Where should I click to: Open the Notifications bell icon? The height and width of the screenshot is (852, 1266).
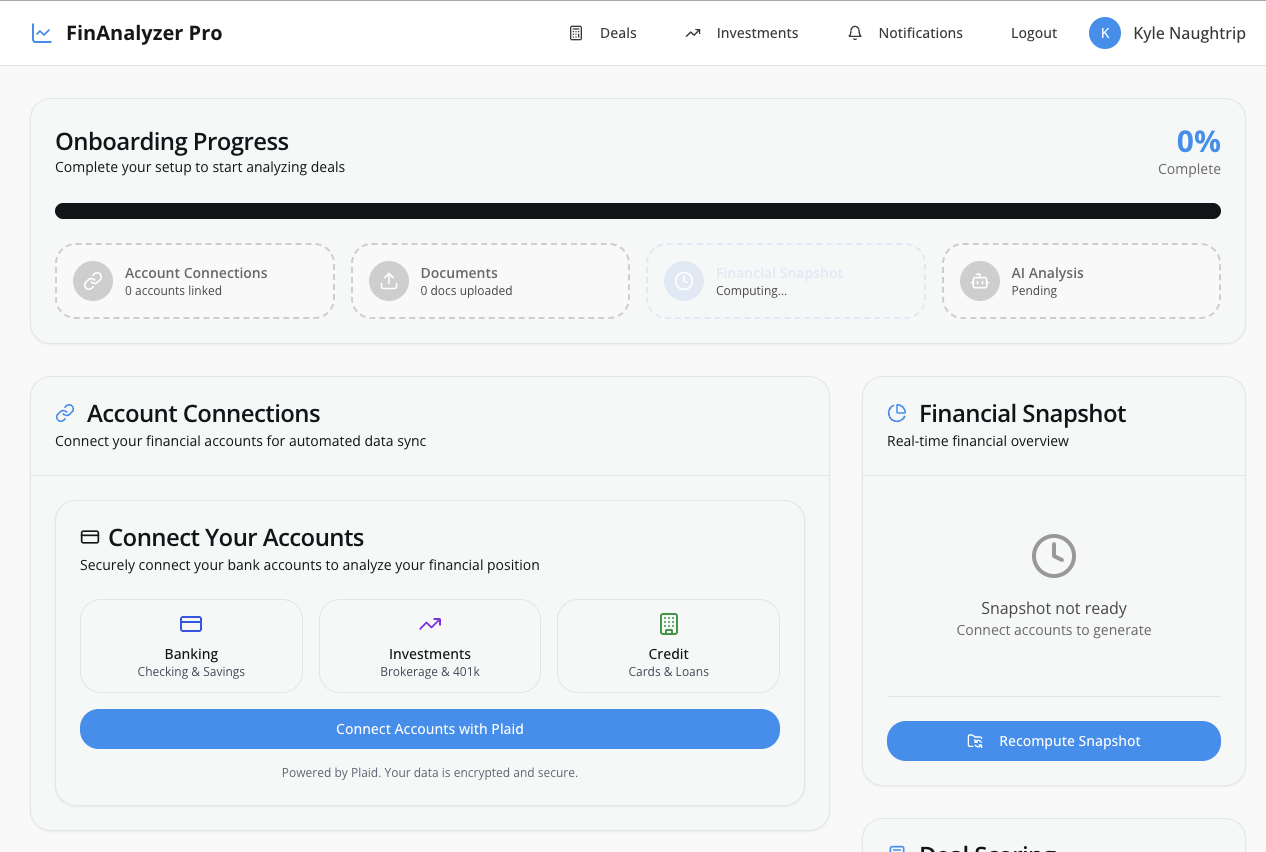(x=854, y=32)
